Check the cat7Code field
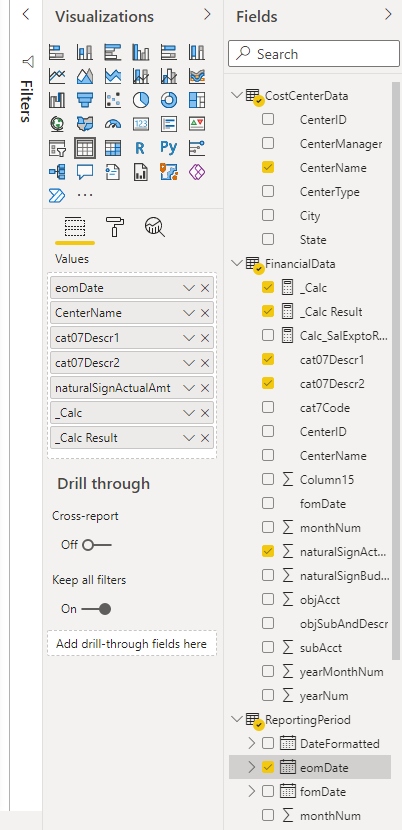Image resolution: width=402 pixels, height=830 pixels. (x=268, y=407)
